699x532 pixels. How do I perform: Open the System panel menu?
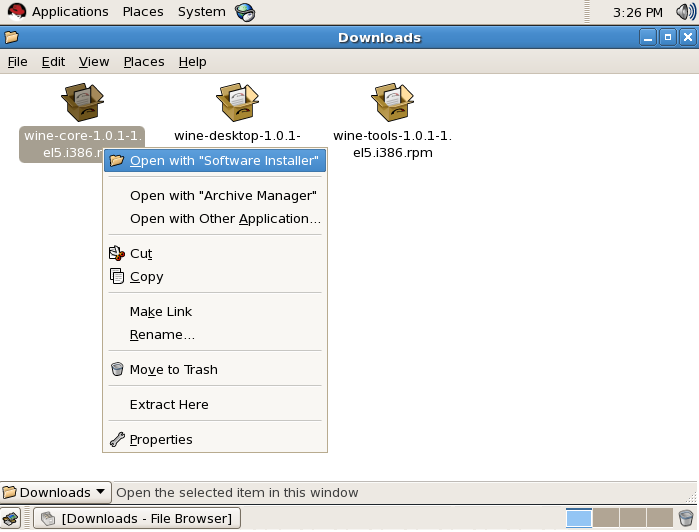[x=201, y=12]
